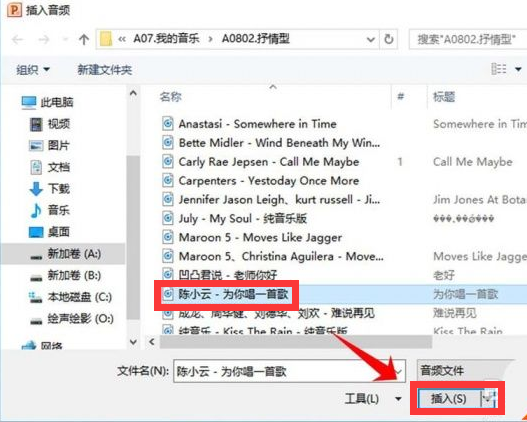Click the 文件名(N) input field
Screen dimensions: 527x422
(289, 371)
